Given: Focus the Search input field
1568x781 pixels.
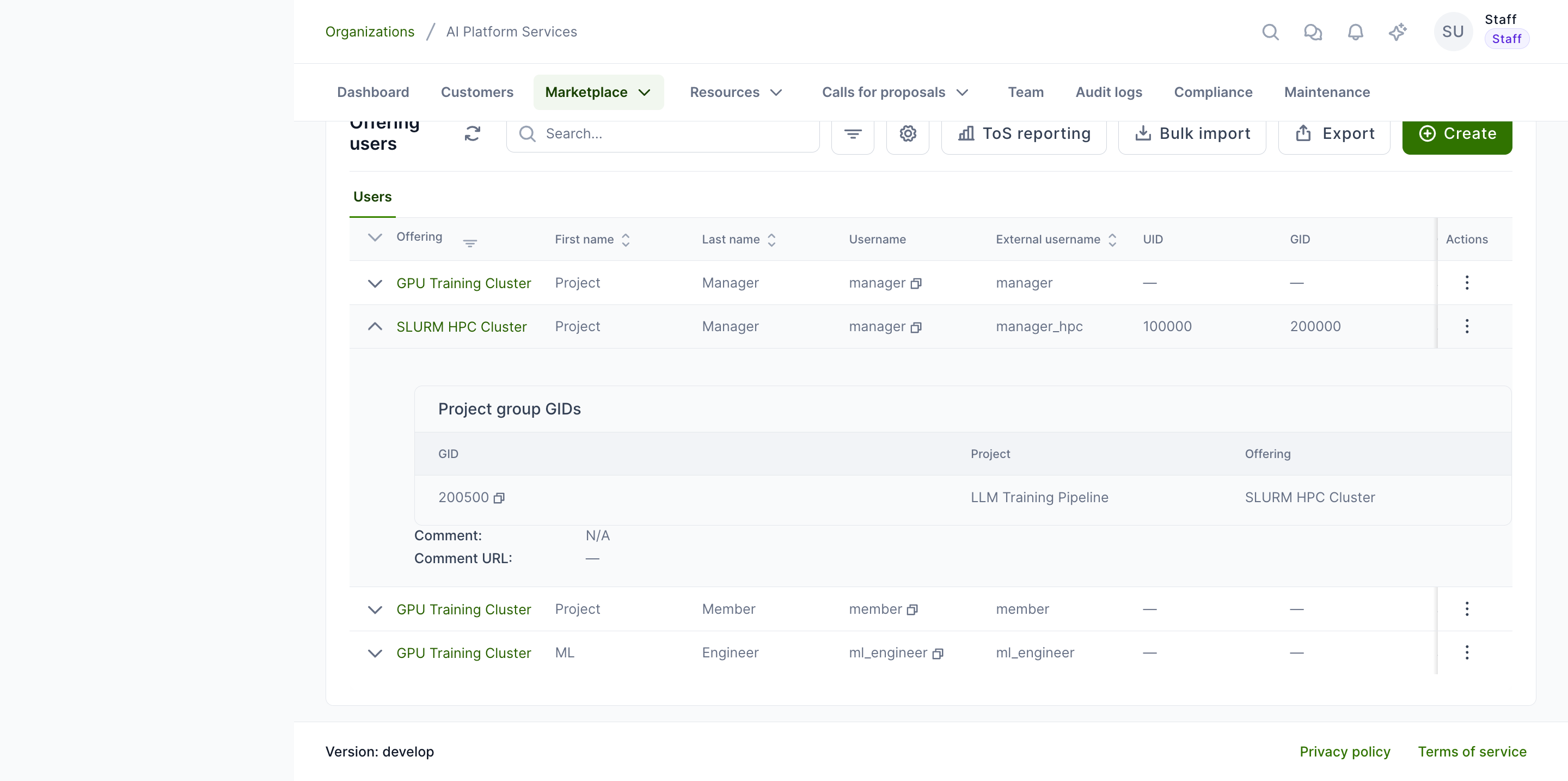Looking at the screenshot, I should [662, 133].
